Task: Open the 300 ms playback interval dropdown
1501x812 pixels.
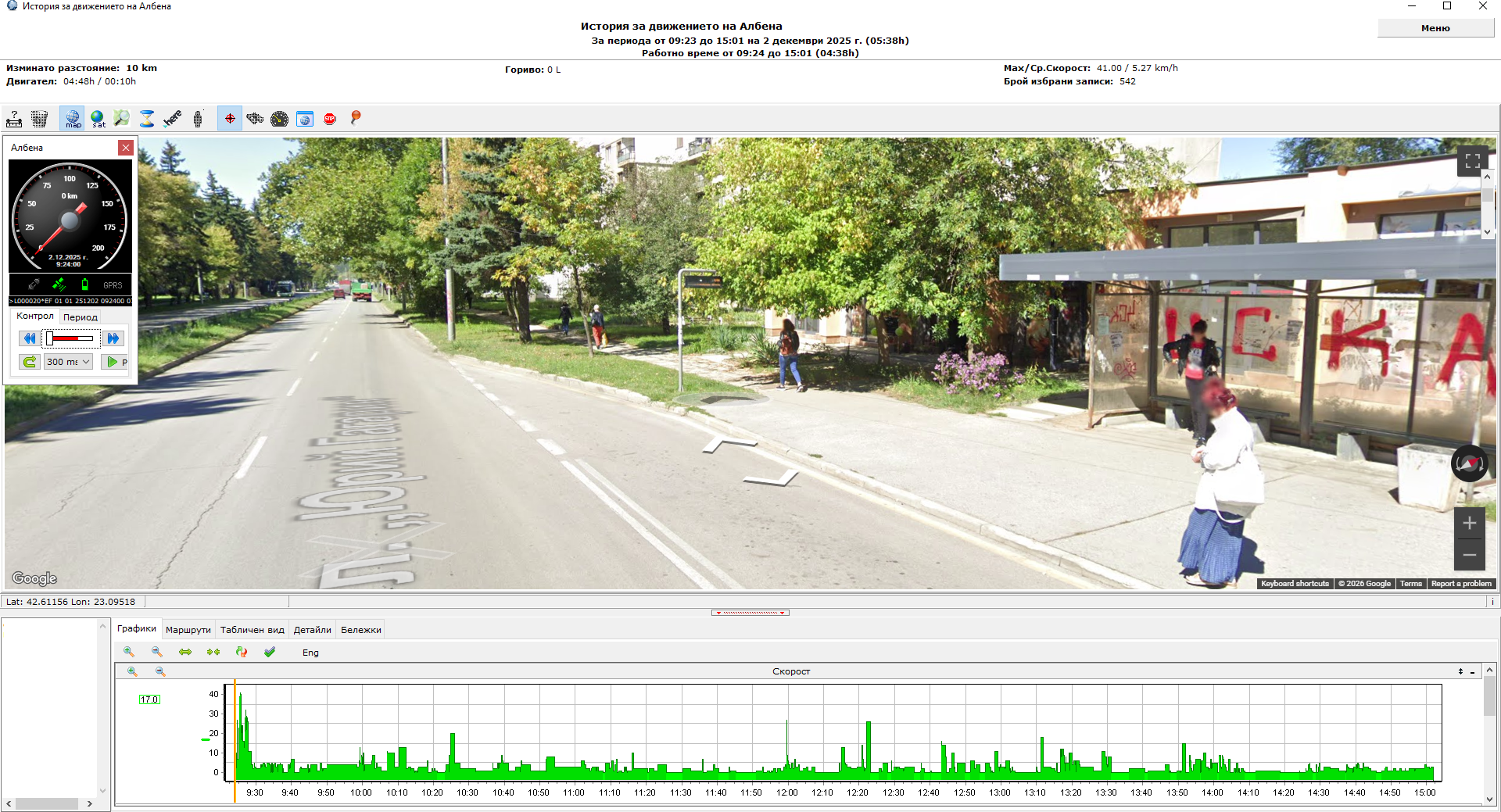Action: pos(69,362)
